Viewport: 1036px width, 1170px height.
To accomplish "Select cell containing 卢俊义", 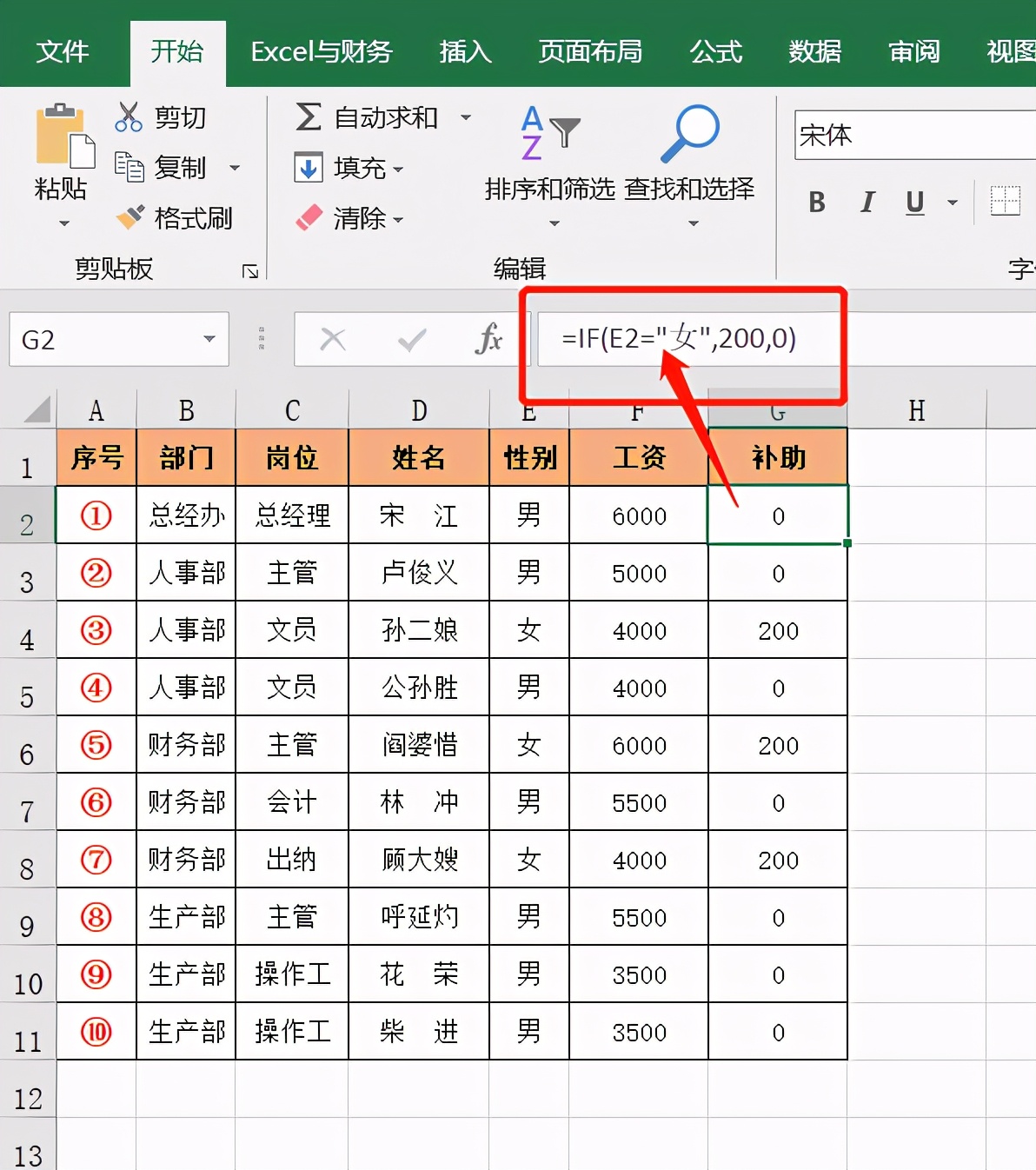I will coord(419,573).
